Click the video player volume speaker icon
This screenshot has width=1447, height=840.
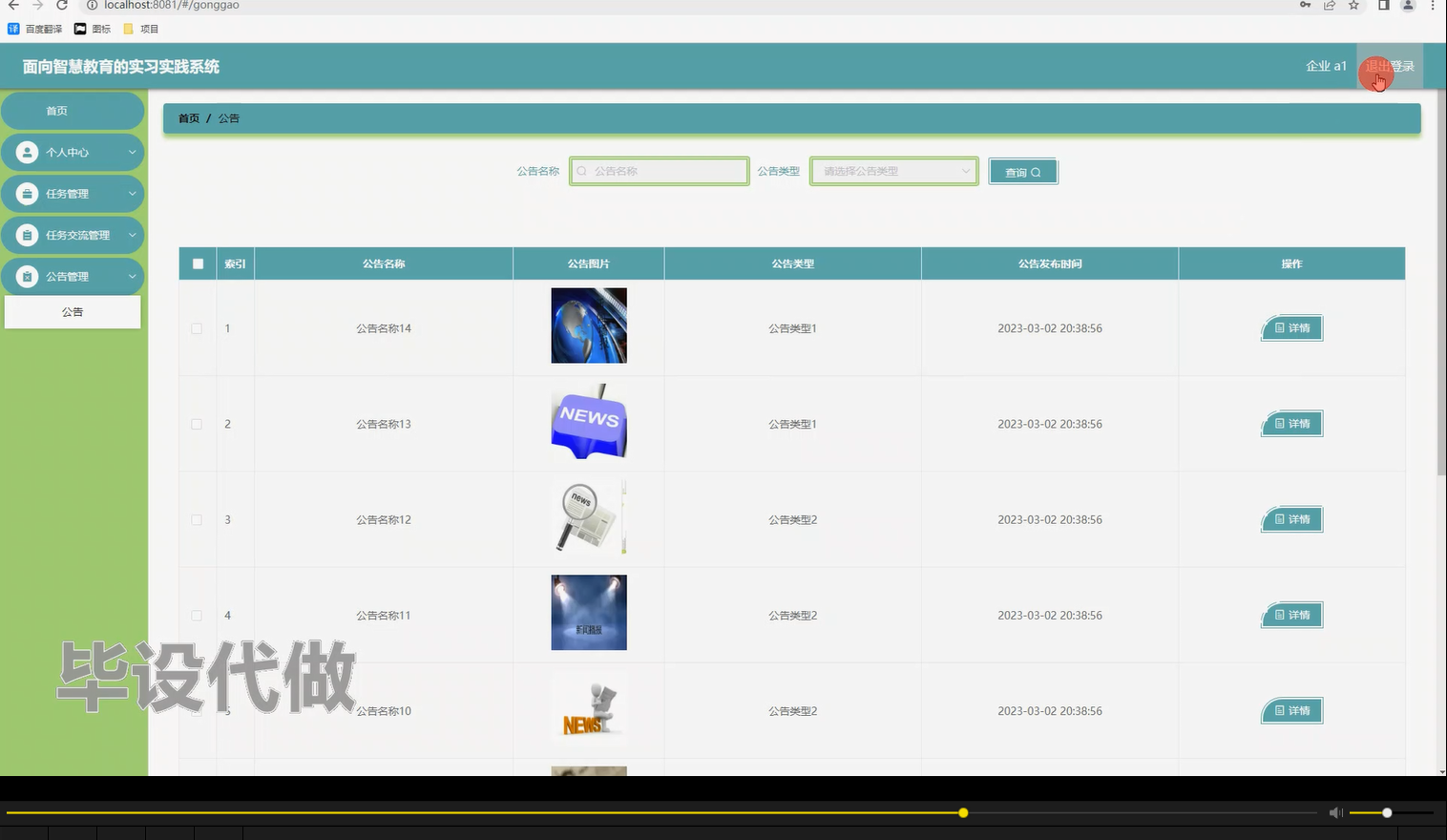pyautogui.click(x=1336, y=812)
